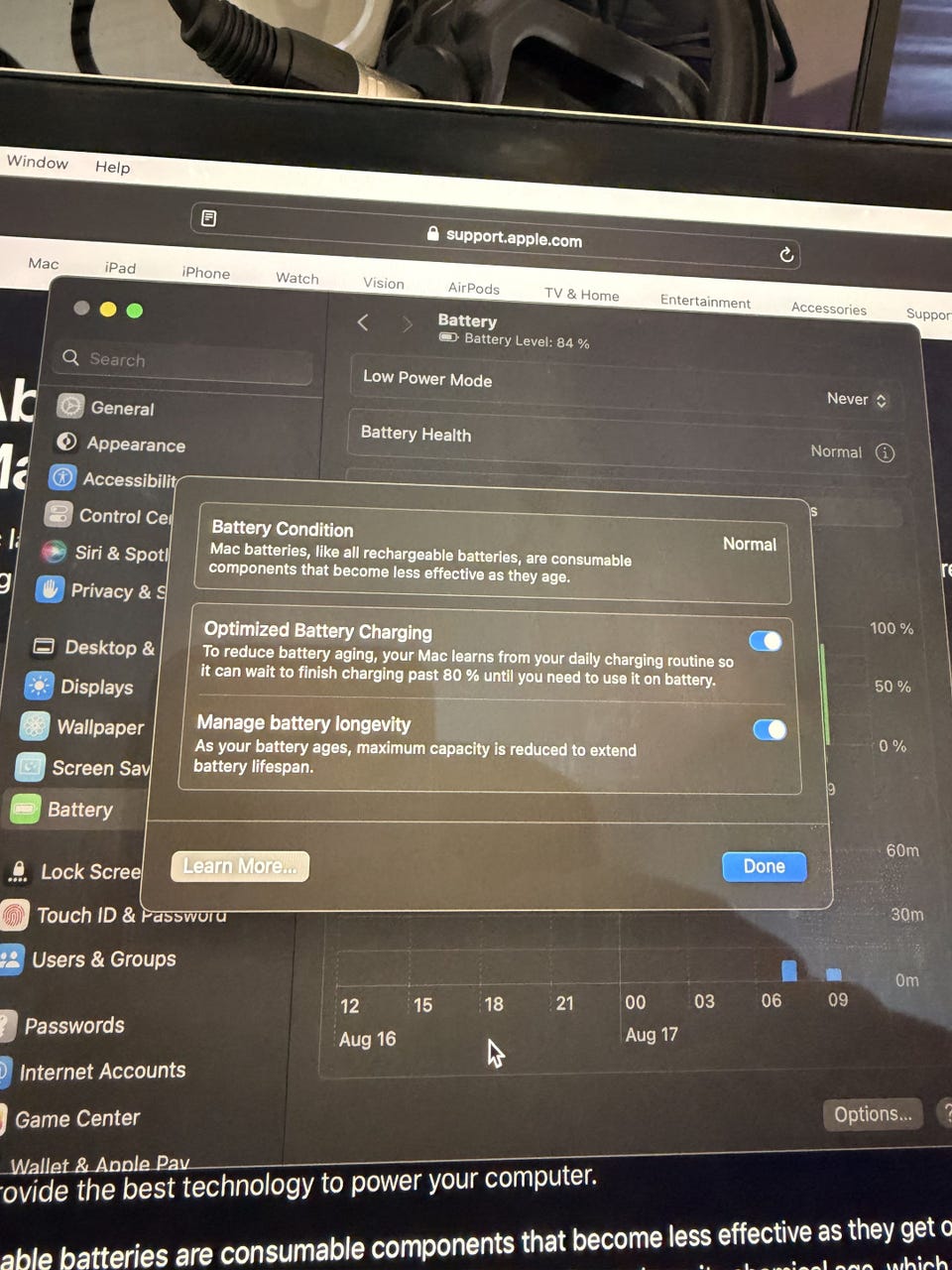Click the back chevron in Battery pane
Image resolution: width=952 pixels, height=1270 pixels.
363,321
